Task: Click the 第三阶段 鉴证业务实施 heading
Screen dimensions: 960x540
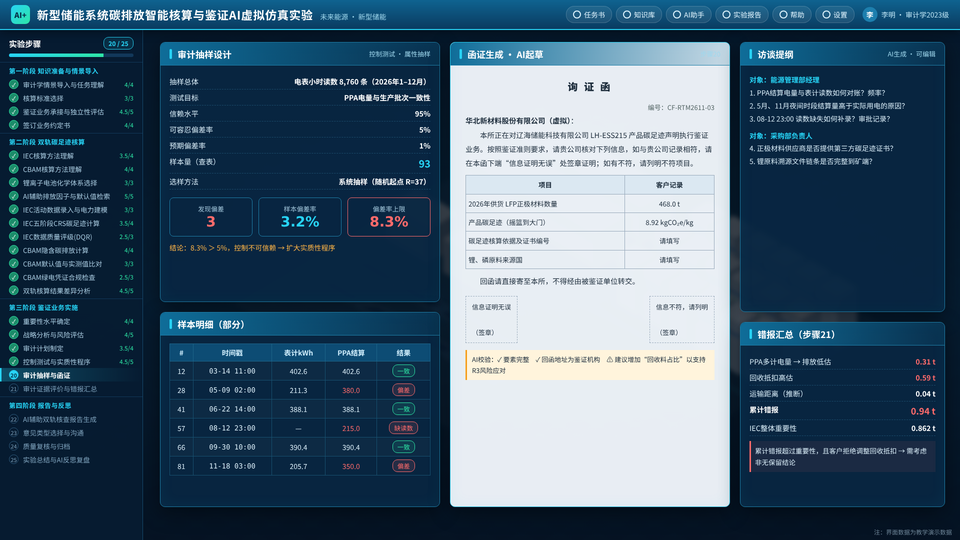Action: pos(43,307)
